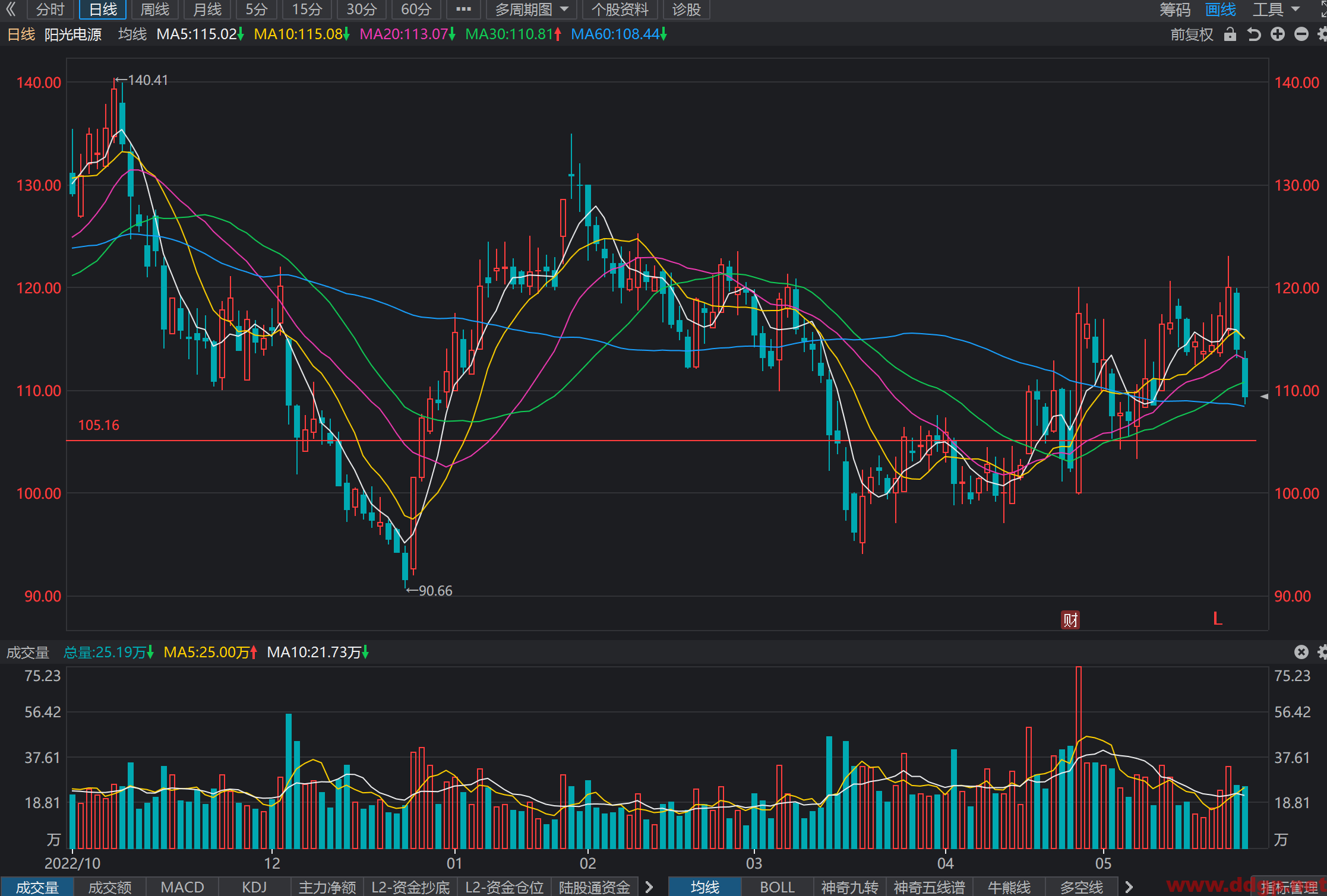Click the undo arrow icon on chart toolbar
The height and width of the screenshot is (896, 1327).
pyautogui.click(x=1254, y=34)
